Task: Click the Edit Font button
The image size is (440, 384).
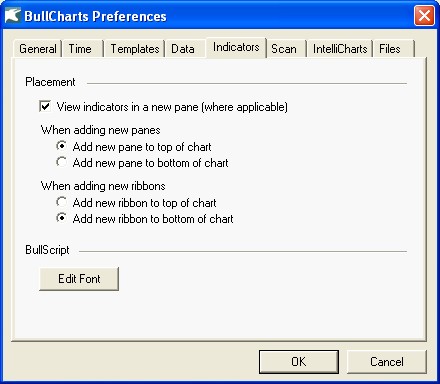Action: (79, 279)
